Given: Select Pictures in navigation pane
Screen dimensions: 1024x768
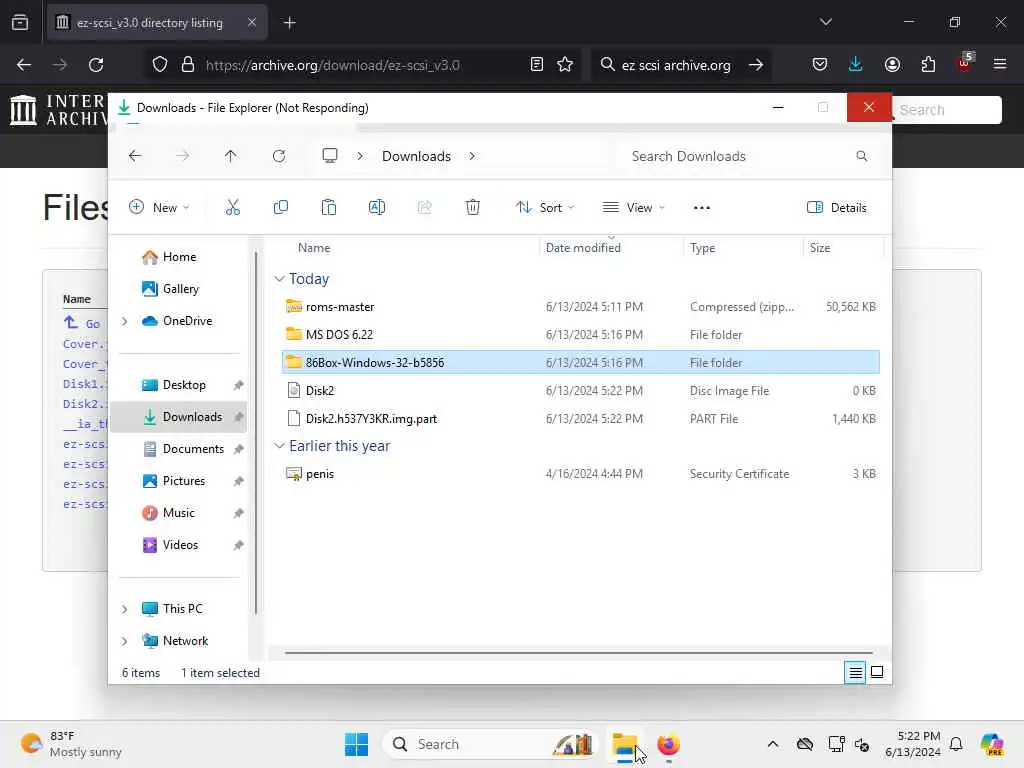Looking at the screenshot, I should click(x=180, y=481).
